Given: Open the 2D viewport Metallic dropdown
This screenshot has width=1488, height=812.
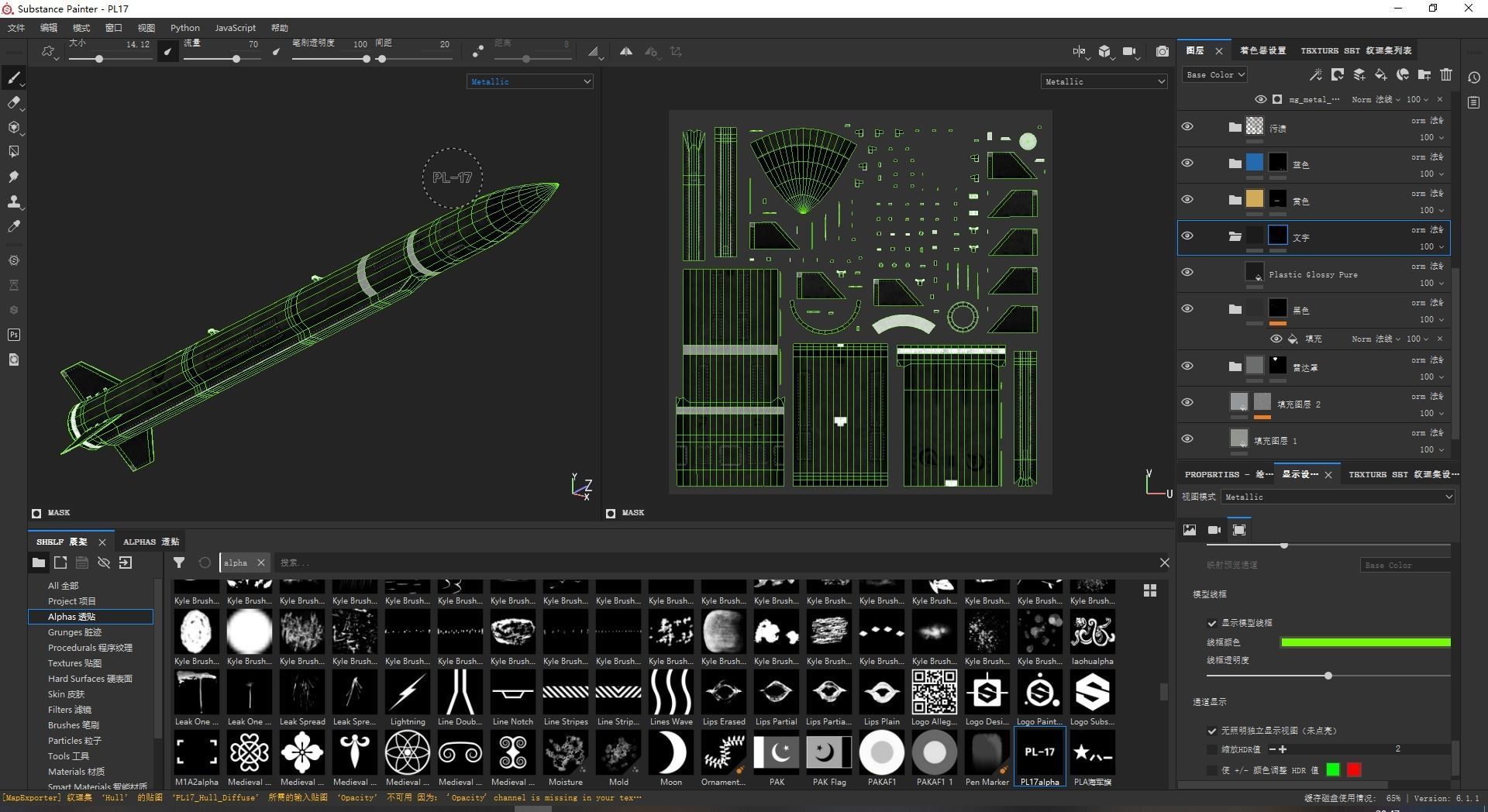Looking at the screenshot, I should click(x=1104, y=81).
